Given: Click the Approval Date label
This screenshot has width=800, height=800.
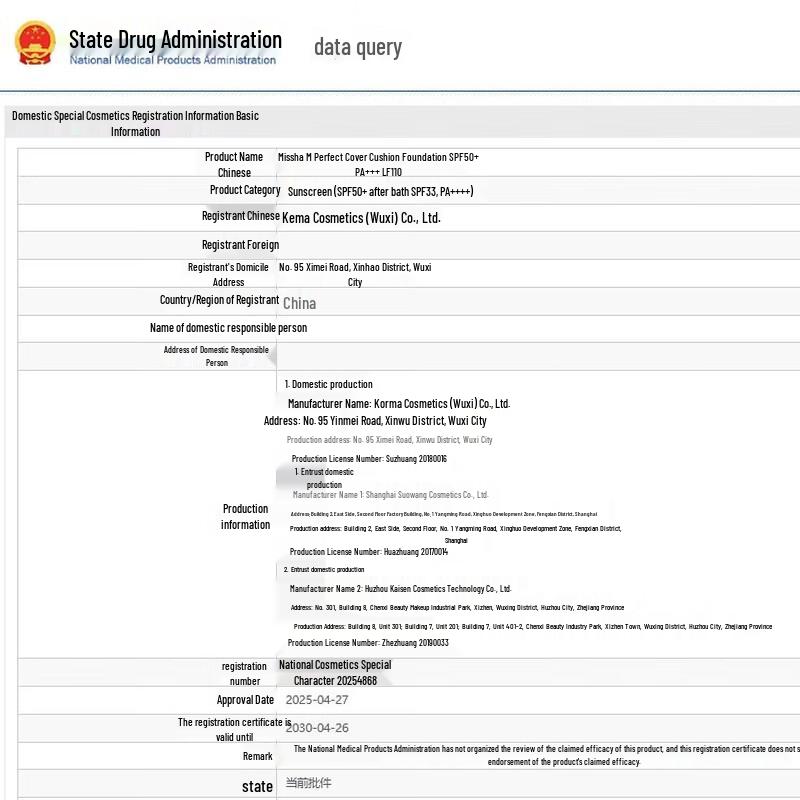Looking at the screenshot, I should [245, 700].
